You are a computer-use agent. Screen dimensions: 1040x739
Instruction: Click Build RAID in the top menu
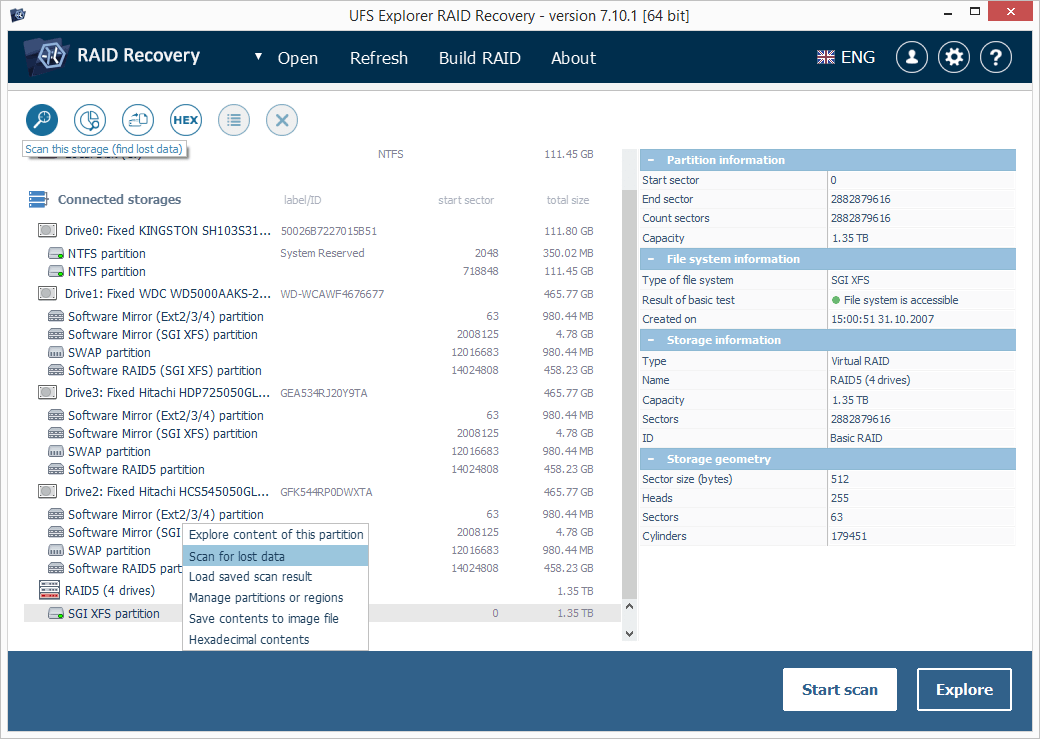point(480,58)
